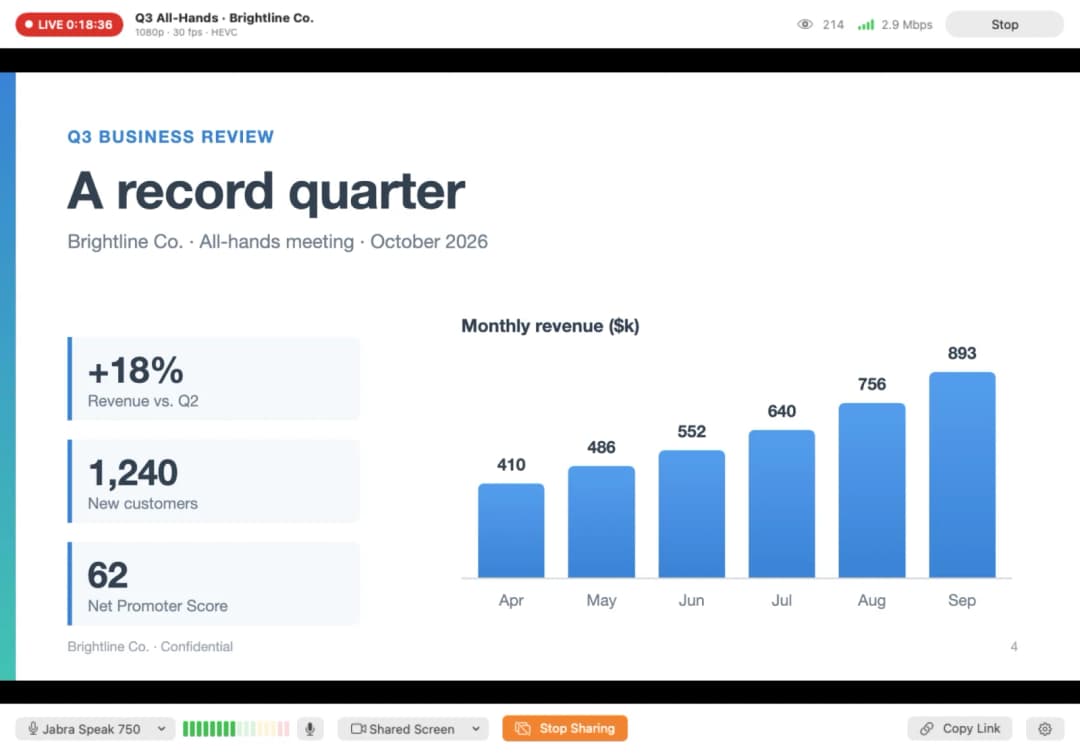Click the '486' value above the May bar

[601, 447]
